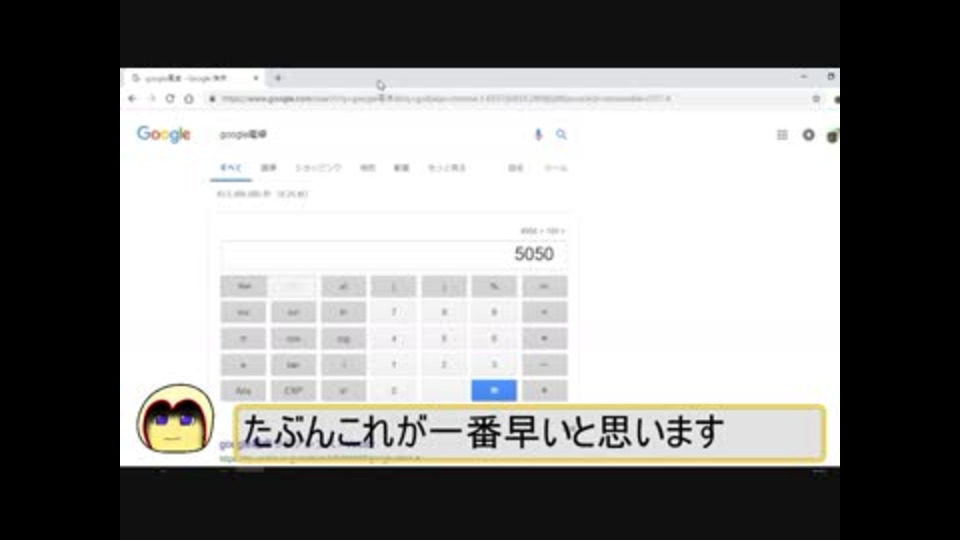Click the log function key
The width and height of the screenshot is (960, 540).
[343, 339]
